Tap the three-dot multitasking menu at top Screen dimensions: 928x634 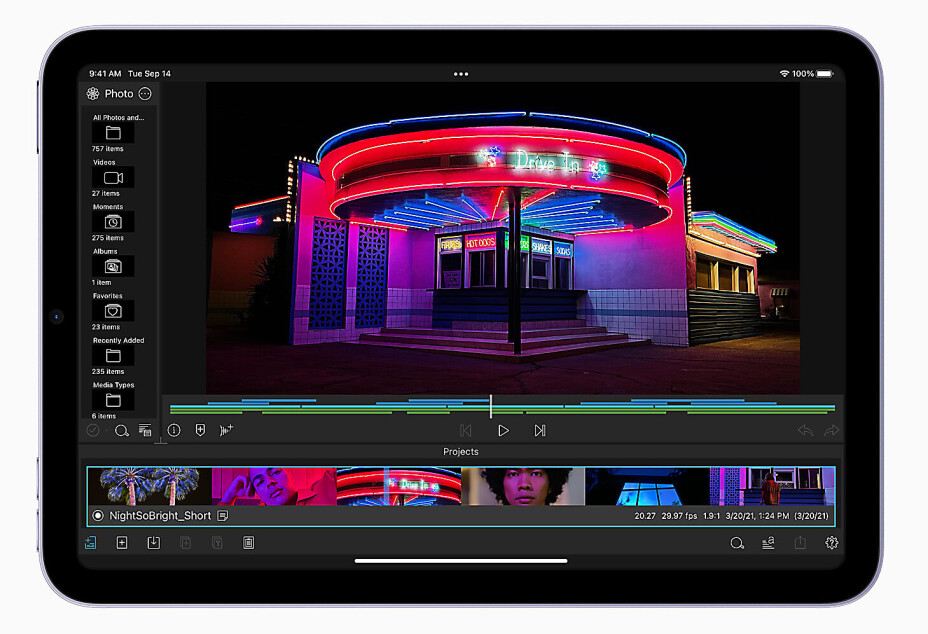tap(461, 74)
